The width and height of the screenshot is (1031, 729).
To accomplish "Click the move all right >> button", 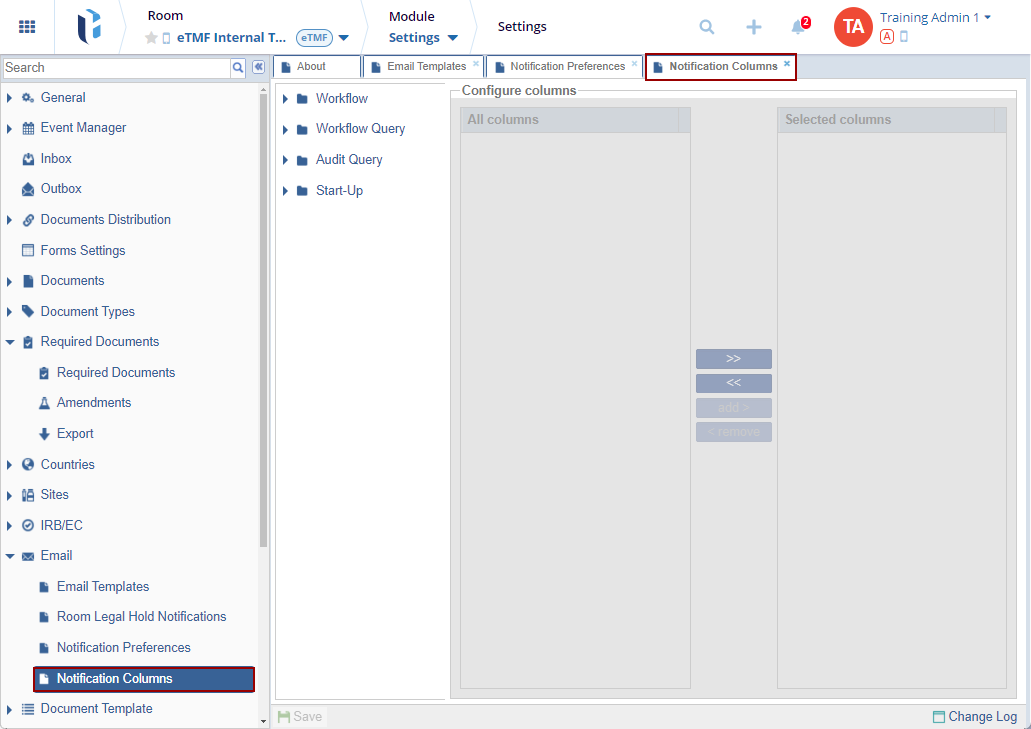I will click(x=733, y=359).
